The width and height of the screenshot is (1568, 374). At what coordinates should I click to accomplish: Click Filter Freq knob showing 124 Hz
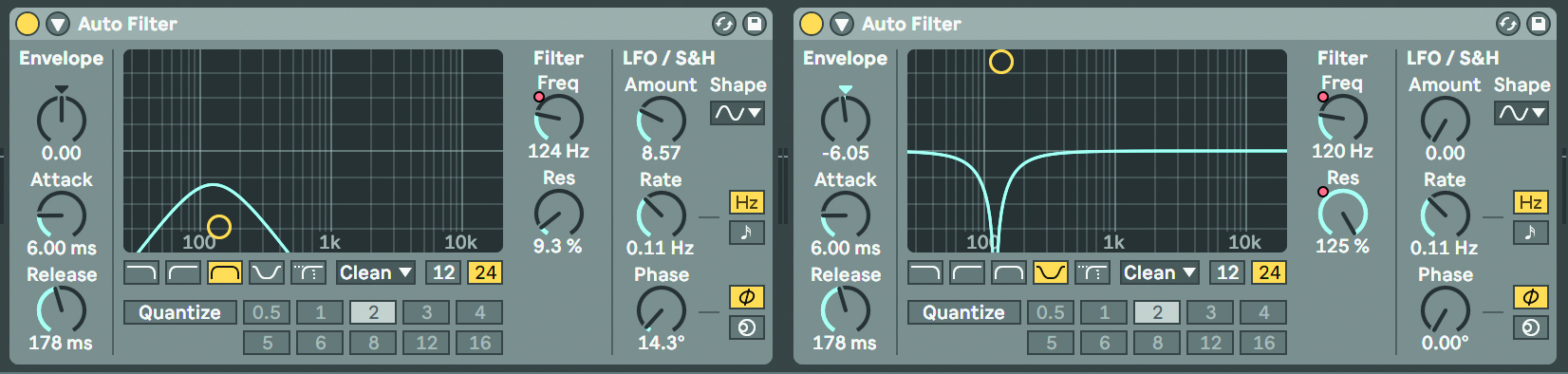click(x=559, y=119)
